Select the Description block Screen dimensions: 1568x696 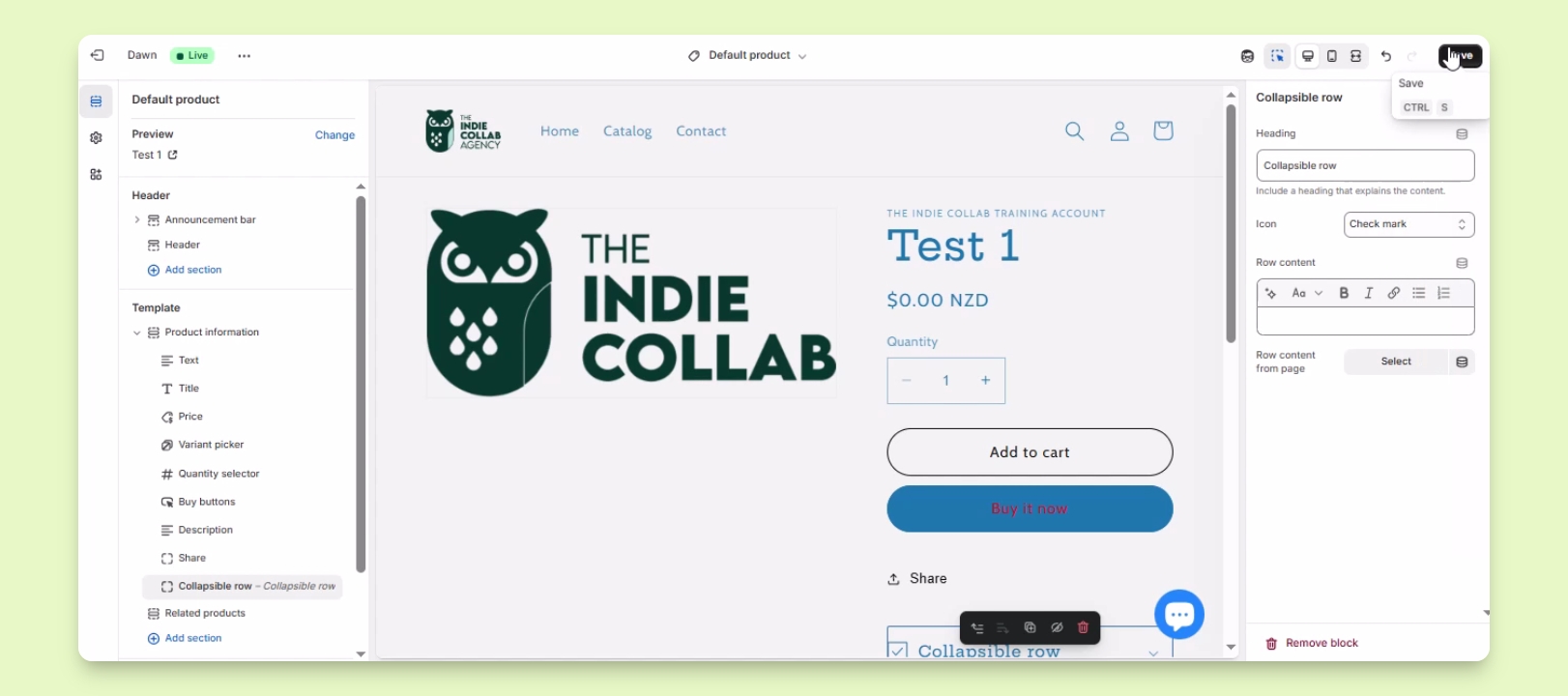point(205,530)
